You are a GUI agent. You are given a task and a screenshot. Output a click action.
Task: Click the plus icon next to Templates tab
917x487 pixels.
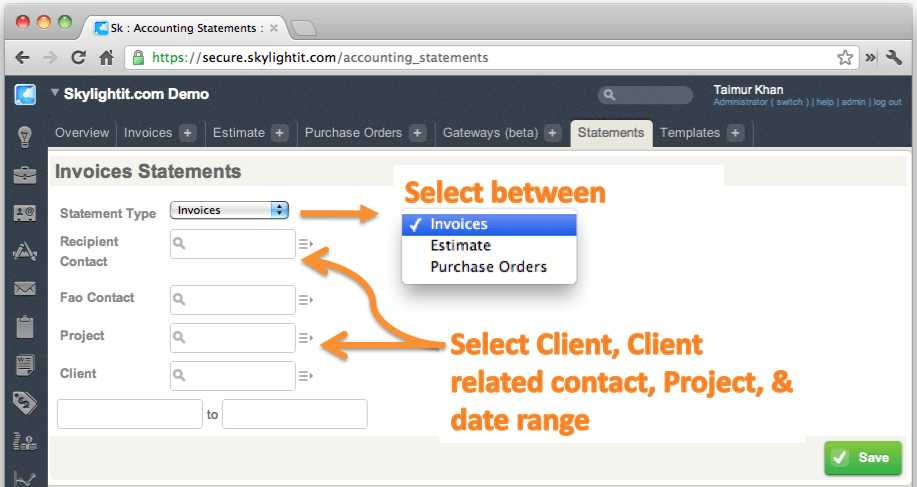(735, 133)
